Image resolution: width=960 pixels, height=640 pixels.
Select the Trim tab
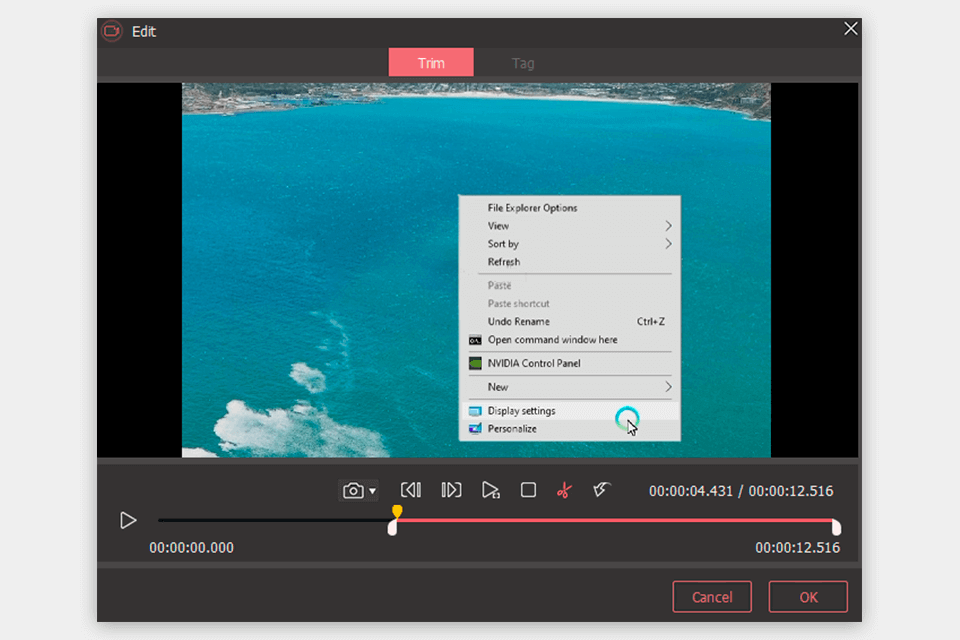[431, 62]
